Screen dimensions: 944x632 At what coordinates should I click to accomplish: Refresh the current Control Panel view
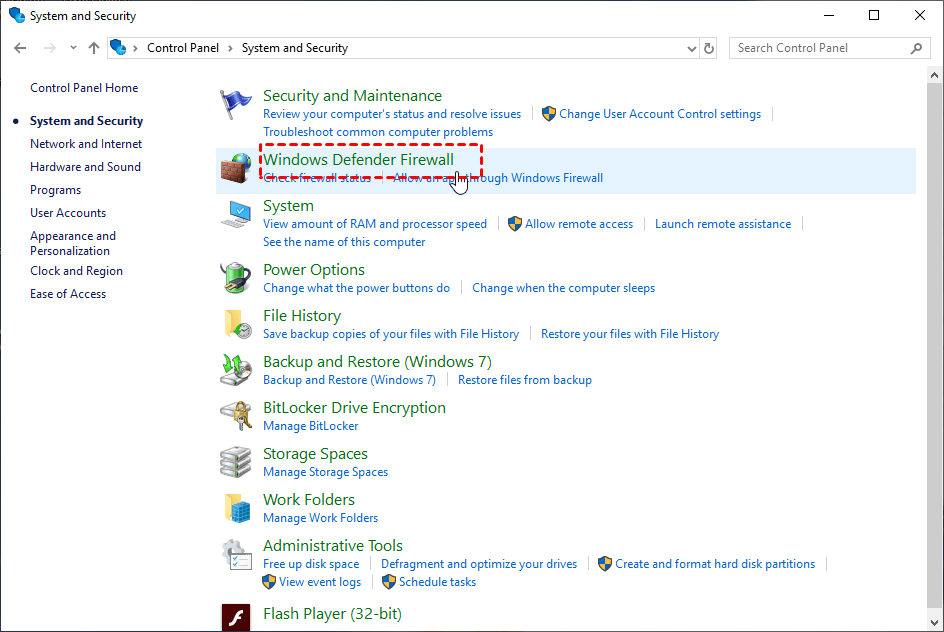[x=710, y=48]
